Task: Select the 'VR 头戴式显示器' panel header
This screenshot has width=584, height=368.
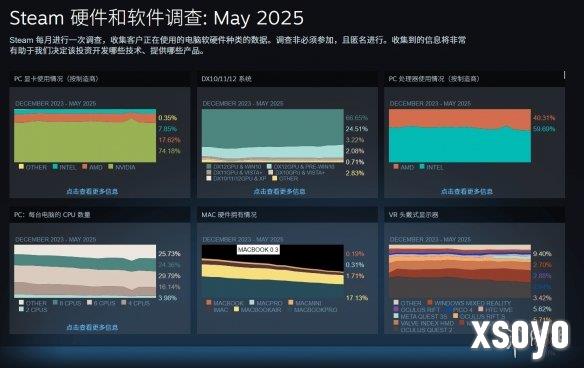Action: pos(474,215)
